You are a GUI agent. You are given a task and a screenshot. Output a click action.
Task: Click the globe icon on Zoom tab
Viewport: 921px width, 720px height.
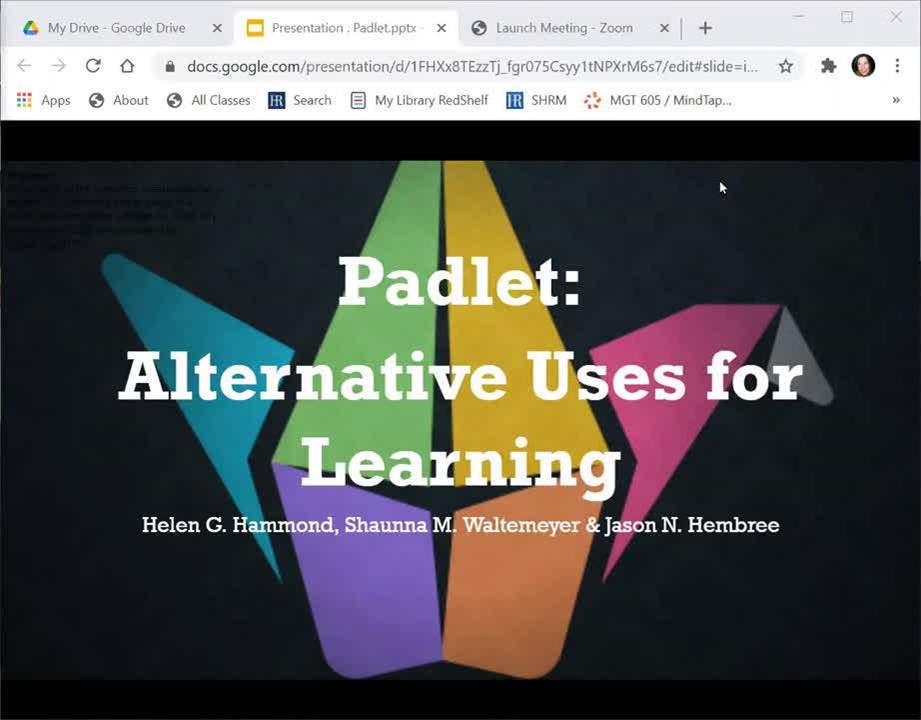point(479,28)
